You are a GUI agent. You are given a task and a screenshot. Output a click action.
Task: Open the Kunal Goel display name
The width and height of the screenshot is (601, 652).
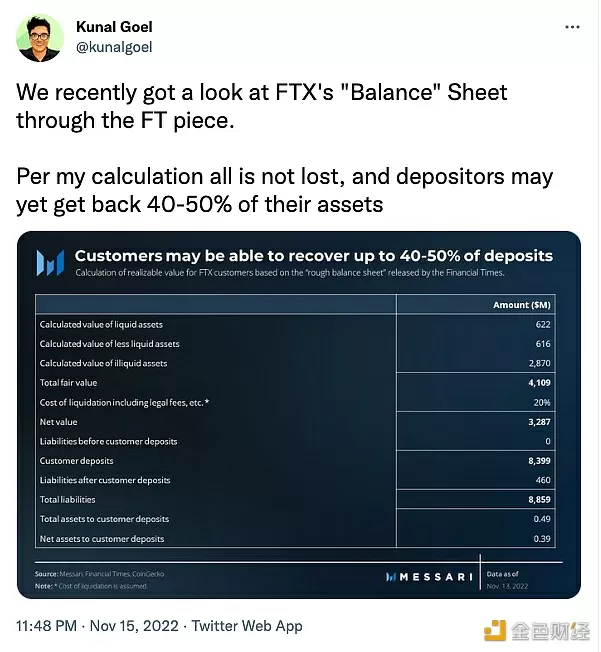tap(114, 27)
